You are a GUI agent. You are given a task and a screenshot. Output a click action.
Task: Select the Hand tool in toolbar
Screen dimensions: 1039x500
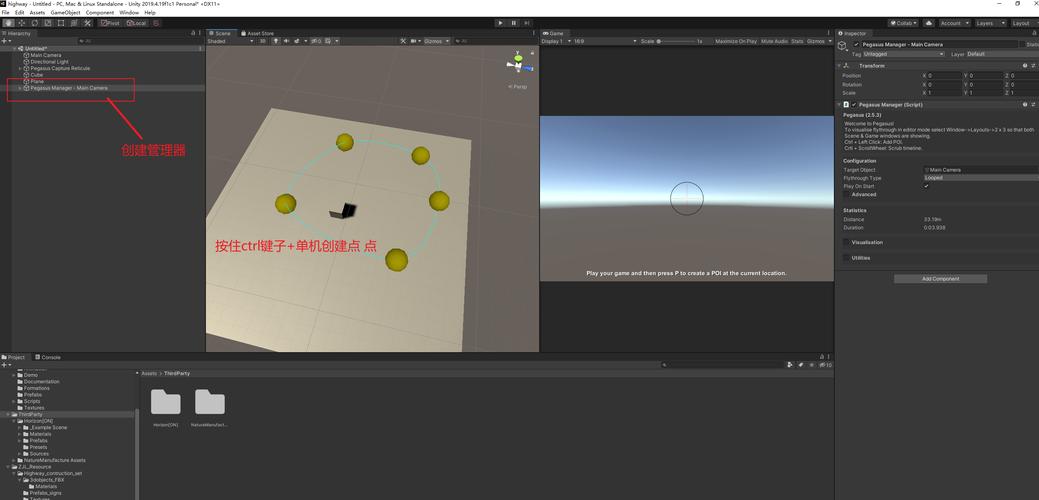coord(8,23)
